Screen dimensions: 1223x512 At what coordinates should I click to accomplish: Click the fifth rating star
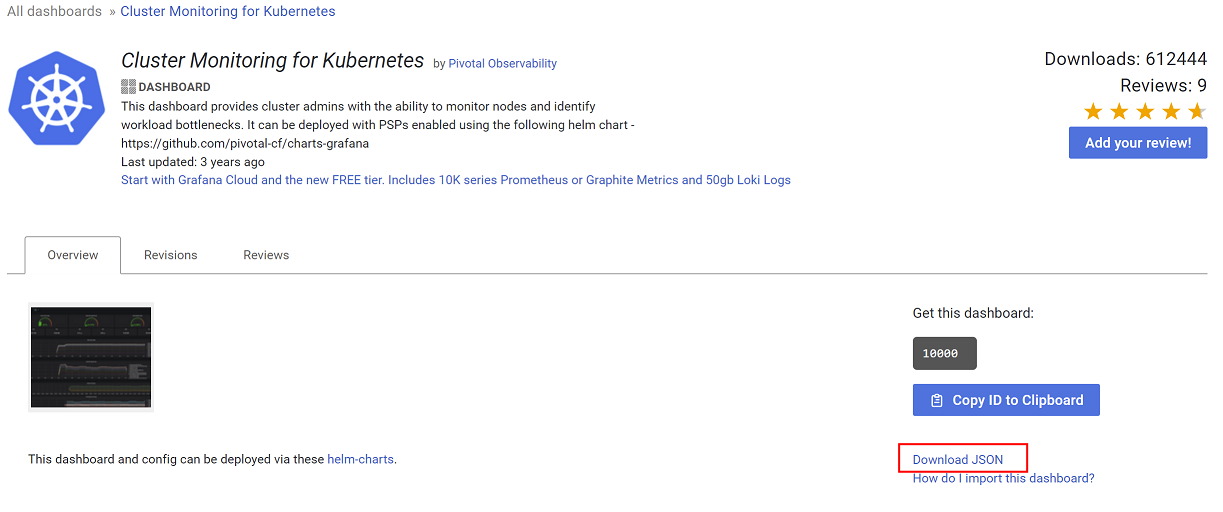(1196, 111)
